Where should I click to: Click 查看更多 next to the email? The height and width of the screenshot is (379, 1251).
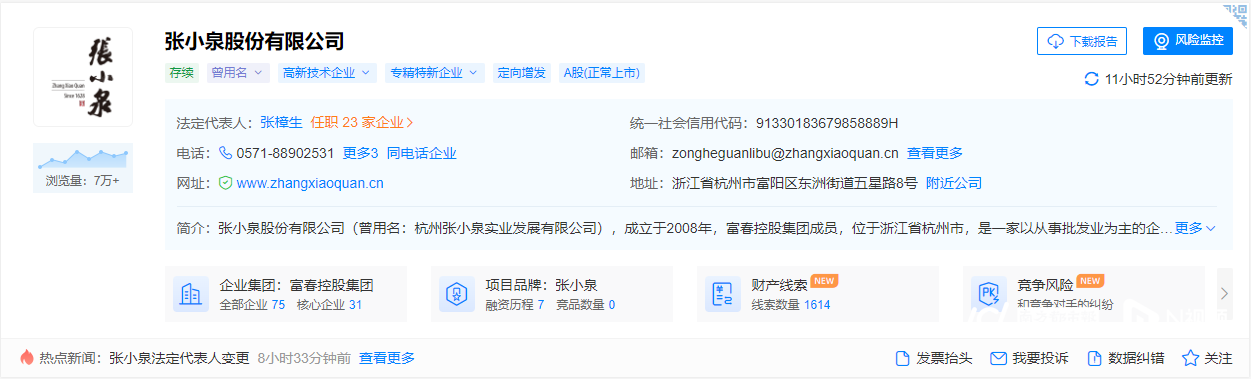935,153
